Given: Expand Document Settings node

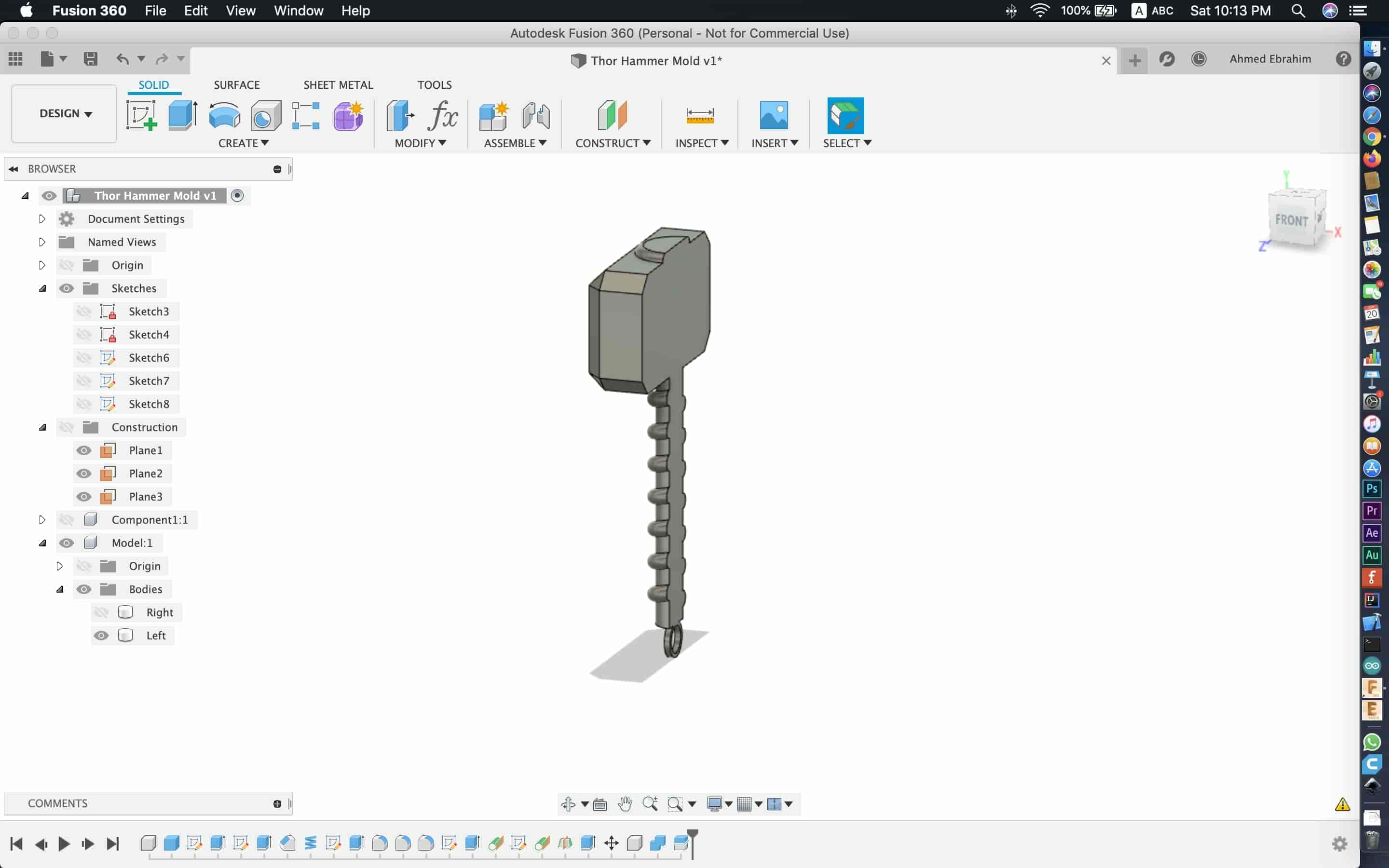Looking at the screenshot, I should tap(42, 219).
